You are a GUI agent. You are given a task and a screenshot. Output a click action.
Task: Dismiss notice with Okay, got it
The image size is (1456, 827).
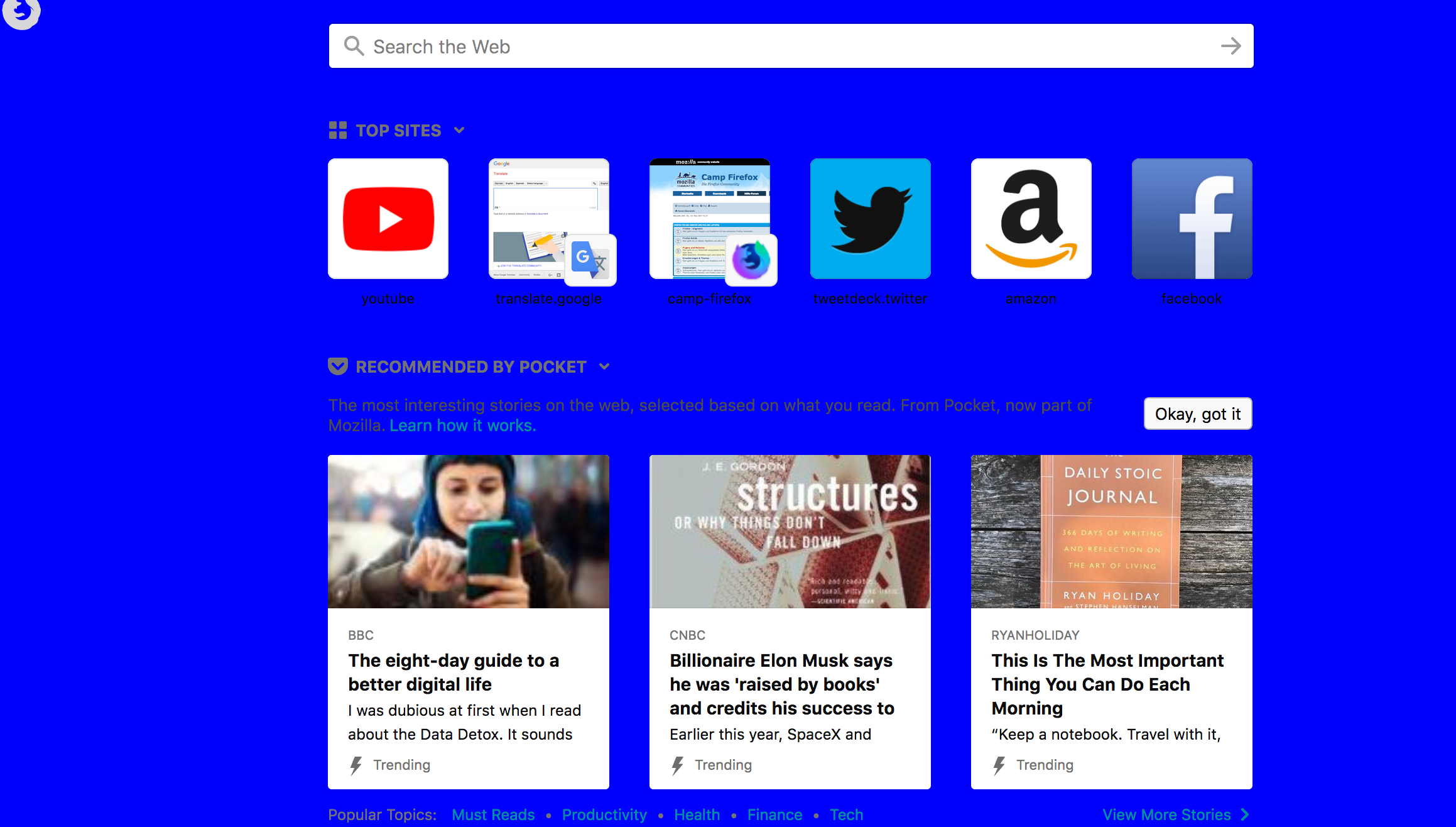tap(1197, 414)
